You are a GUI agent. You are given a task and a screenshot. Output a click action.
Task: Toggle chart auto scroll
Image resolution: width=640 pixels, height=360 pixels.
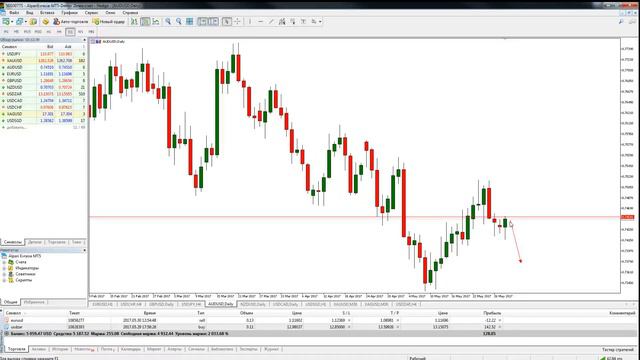[202, 22]
